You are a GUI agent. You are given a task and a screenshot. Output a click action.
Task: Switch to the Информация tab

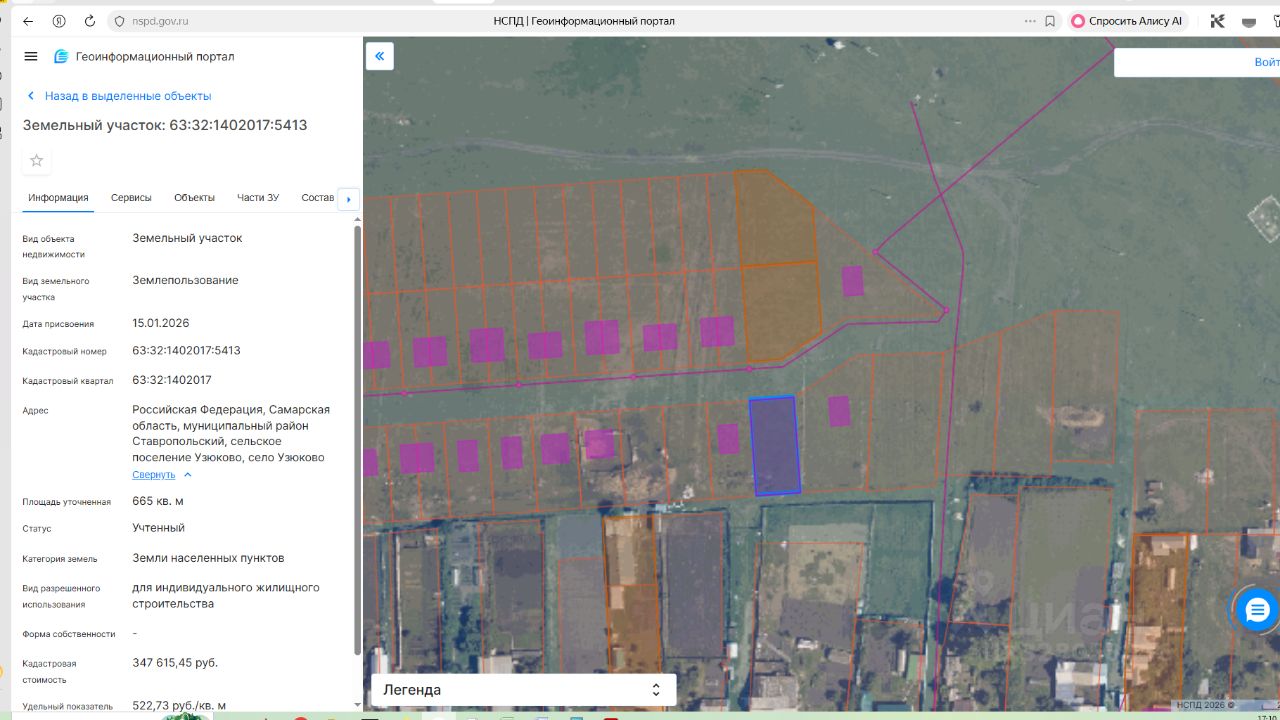58,198
